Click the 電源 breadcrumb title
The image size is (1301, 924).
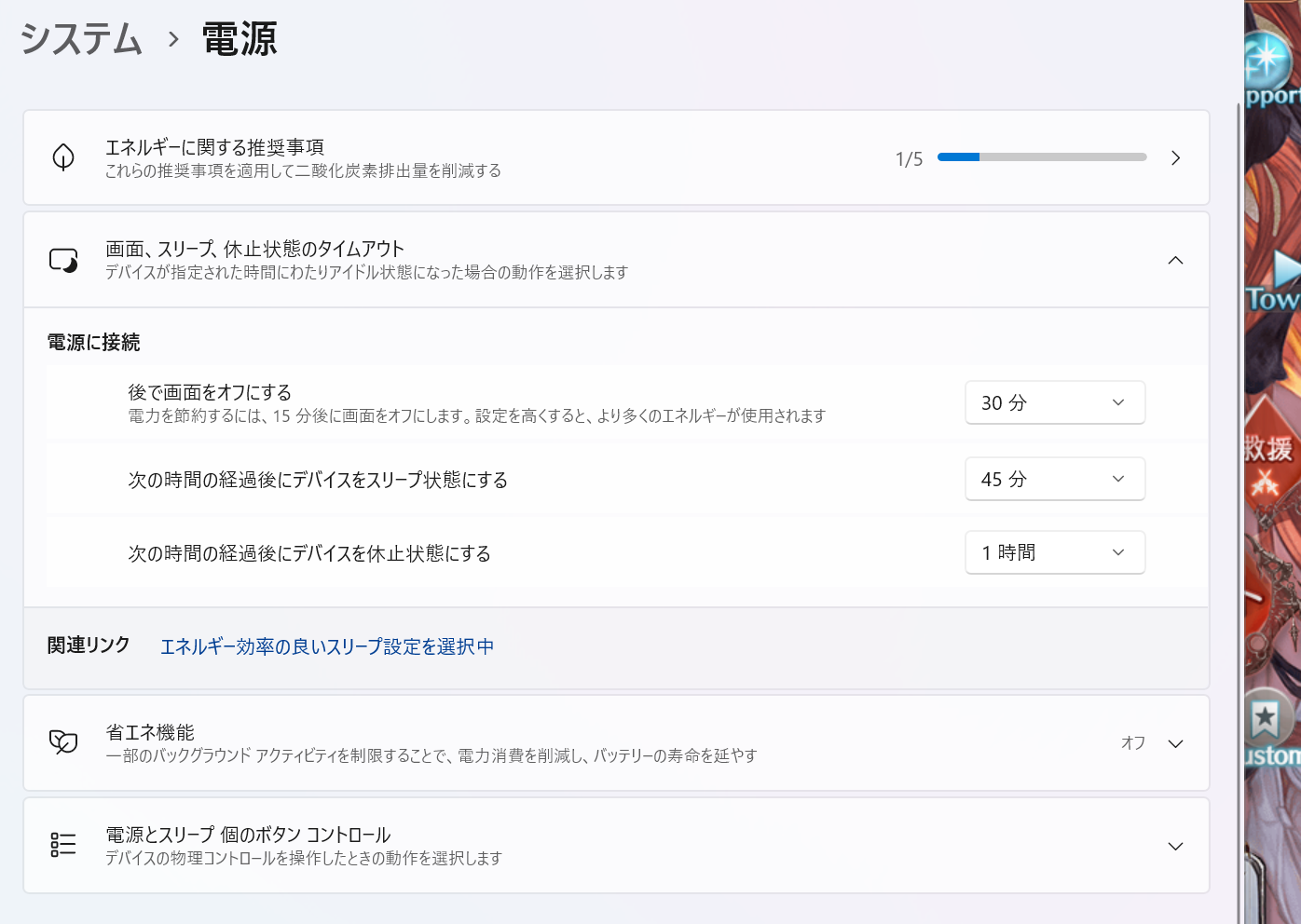(240, 39)
